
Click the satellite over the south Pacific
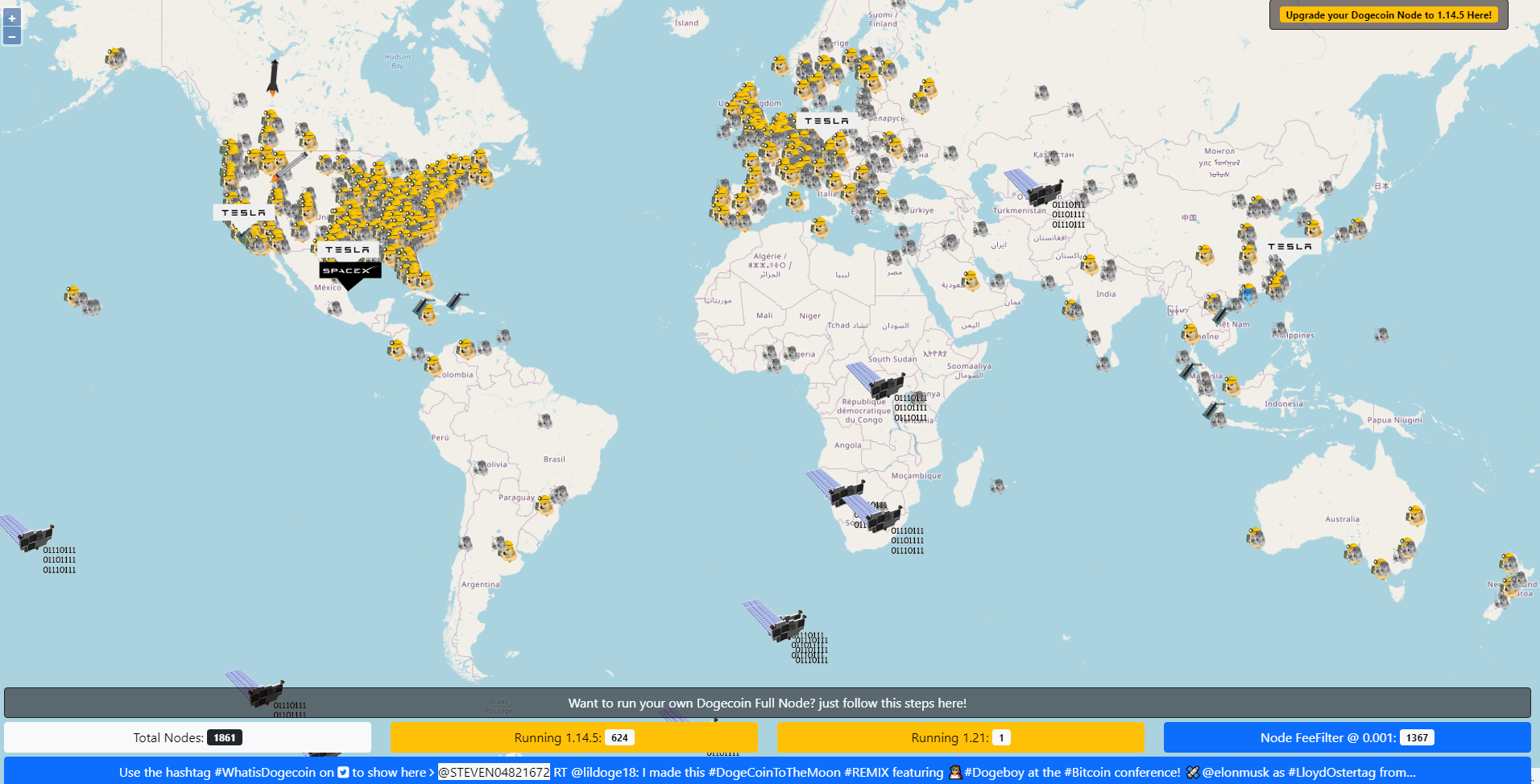tap(27, 533)
